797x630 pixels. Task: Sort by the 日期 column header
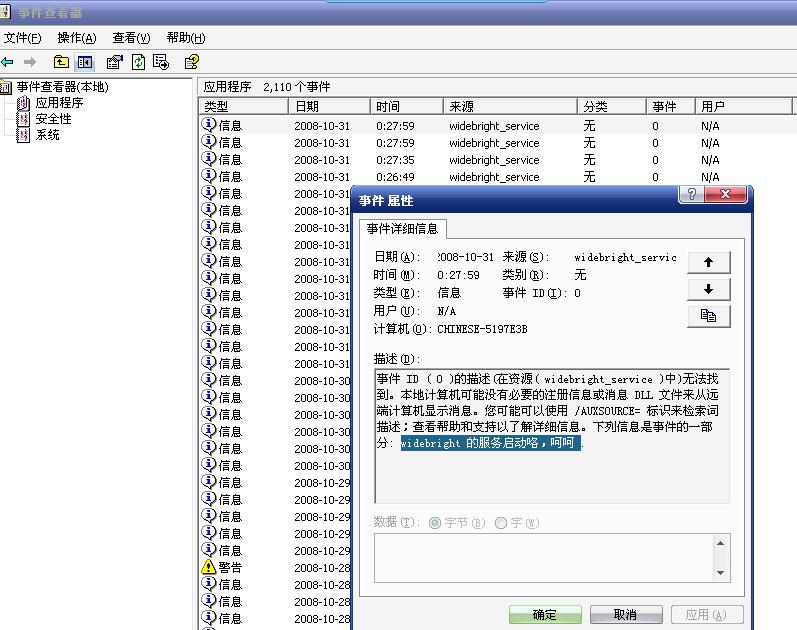pos(329,106)
